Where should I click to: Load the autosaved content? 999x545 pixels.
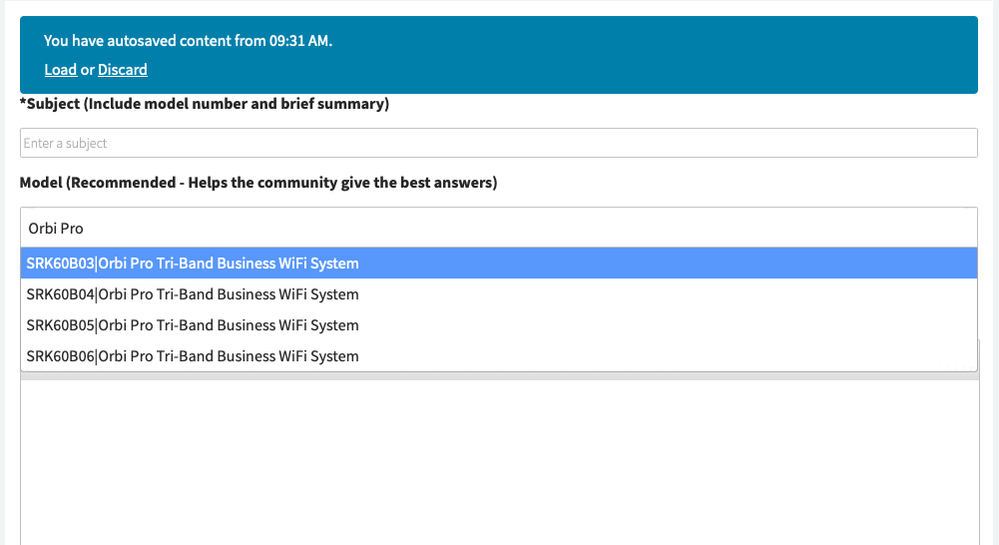[x=61, y=69]
